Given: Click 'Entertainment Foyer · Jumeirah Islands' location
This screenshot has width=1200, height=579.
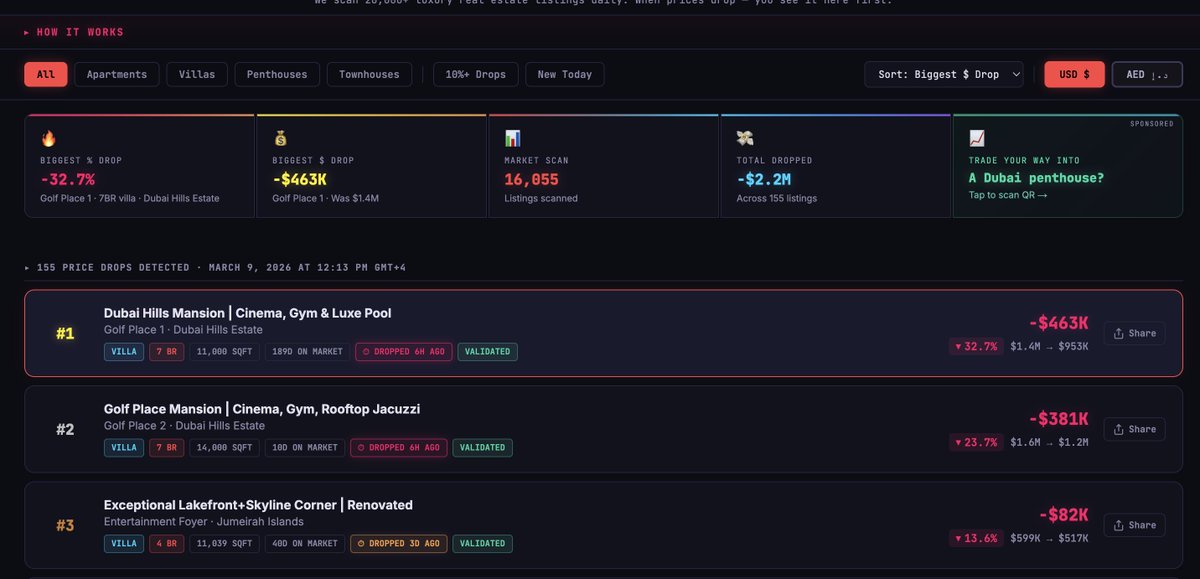Looking at the screenshot, I should tap(204, 522).
